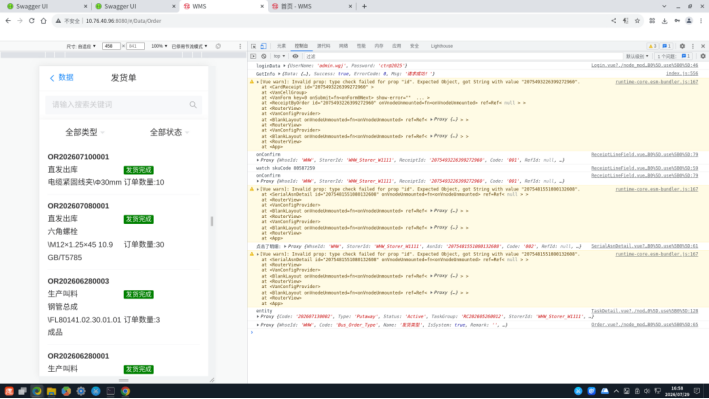Click the browser back arrow
Viewport: 709px width, 399px height.
click(x=8, y=21)
